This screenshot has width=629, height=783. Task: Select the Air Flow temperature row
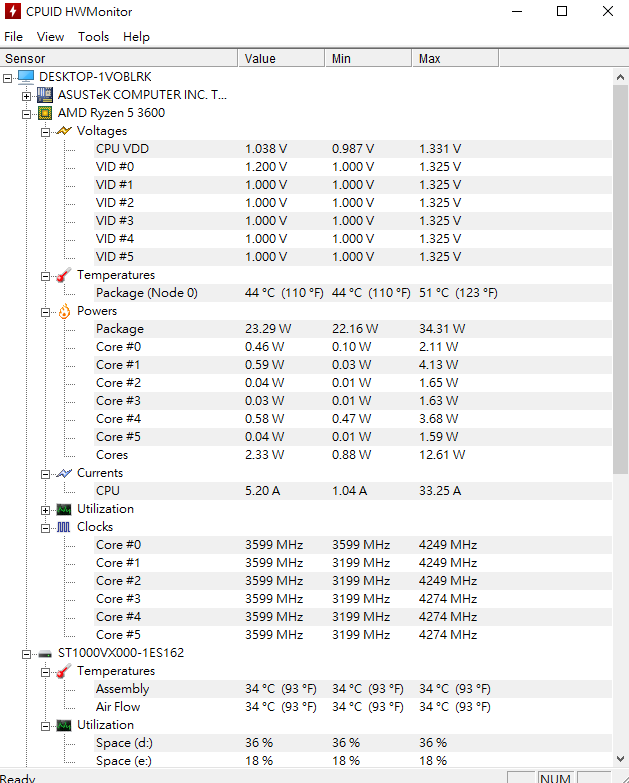click(x=353, y=707)
